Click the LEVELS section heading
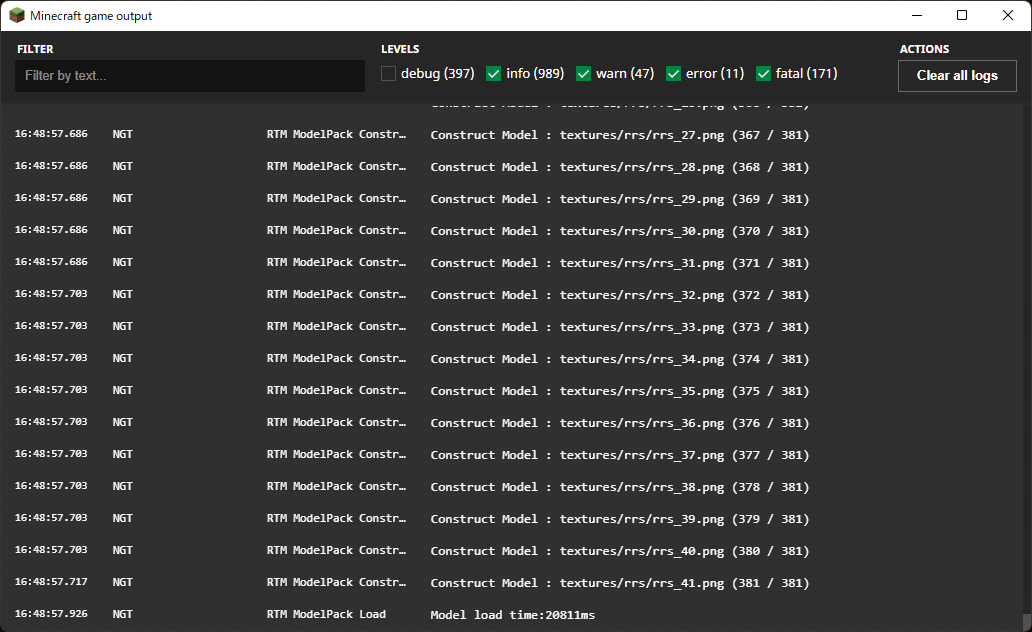This screenshot has height=632, width=1032. point(400,49)
